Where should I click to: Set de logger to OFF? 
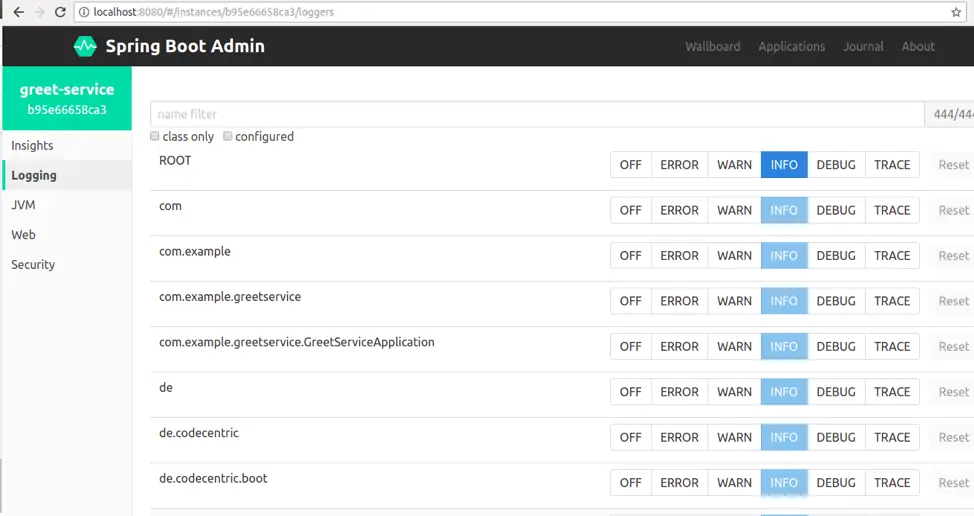[x=630, y=392]
